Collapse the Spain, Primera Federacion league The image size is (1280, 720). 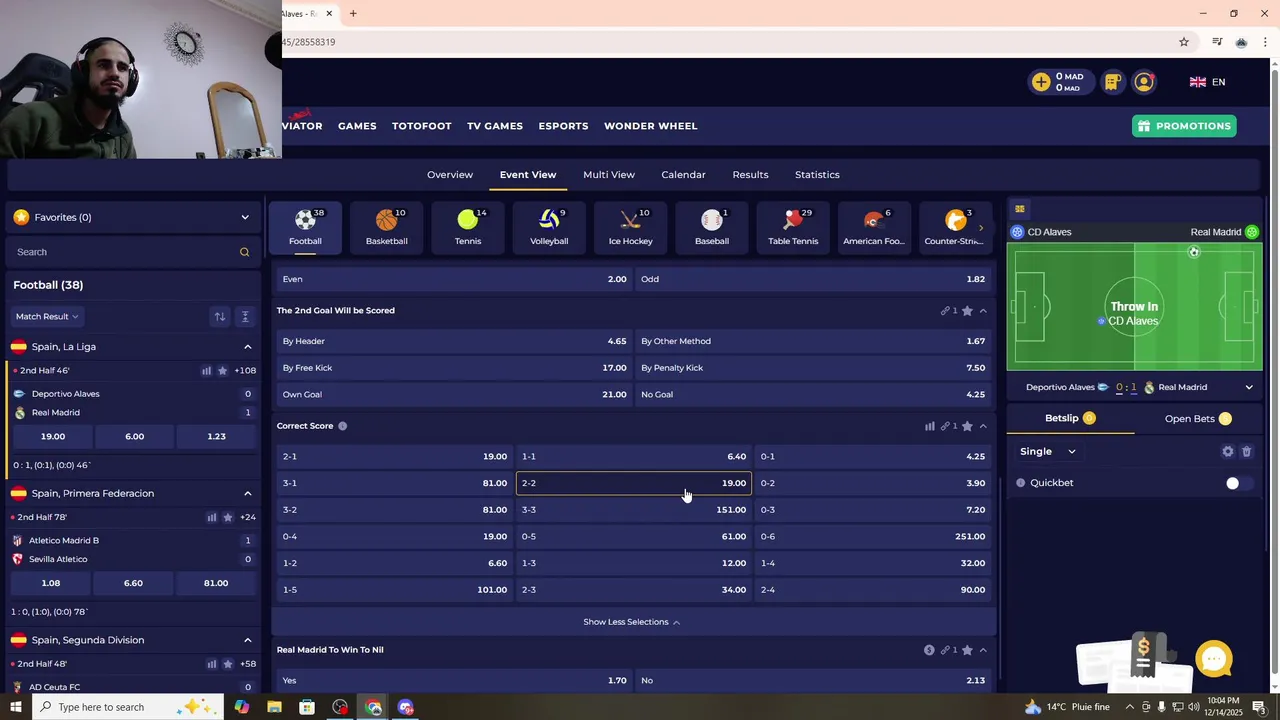pyautogui.click(x=248, y=493)
